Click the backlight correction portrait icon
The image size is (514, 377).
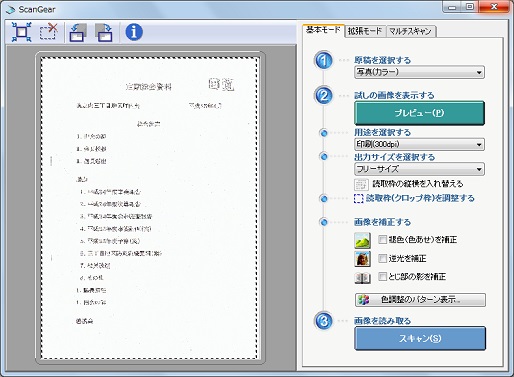coord(362,259)
